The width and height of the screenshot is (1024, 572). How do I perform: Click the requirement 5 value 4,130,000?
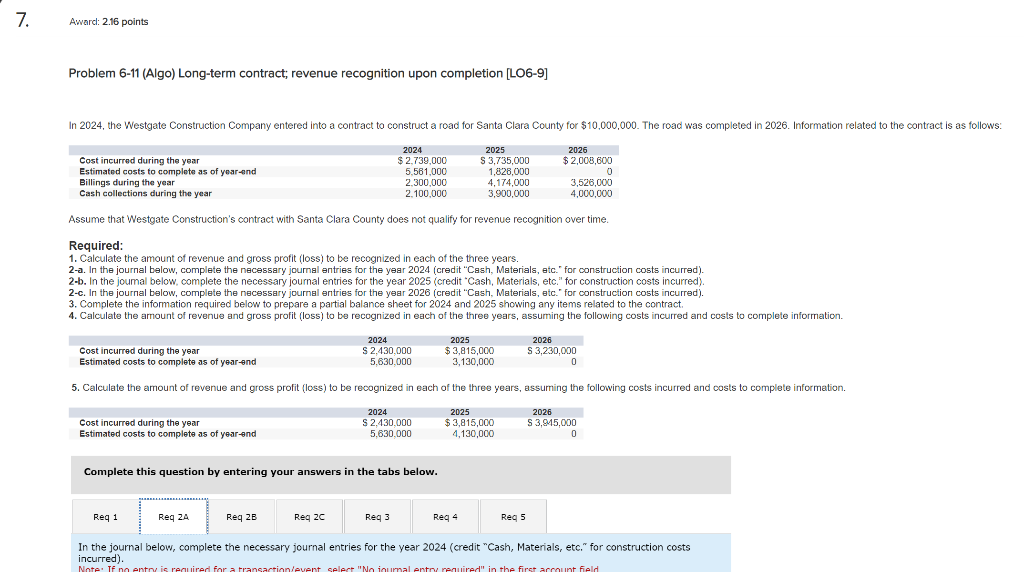click(x=473, y=434)
